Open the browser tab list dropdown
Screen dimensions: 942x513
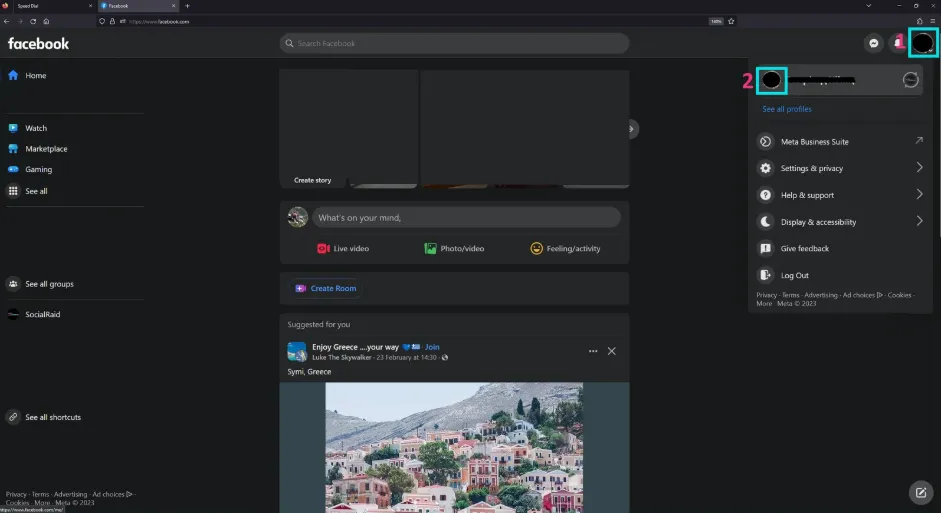coord(868,5)
